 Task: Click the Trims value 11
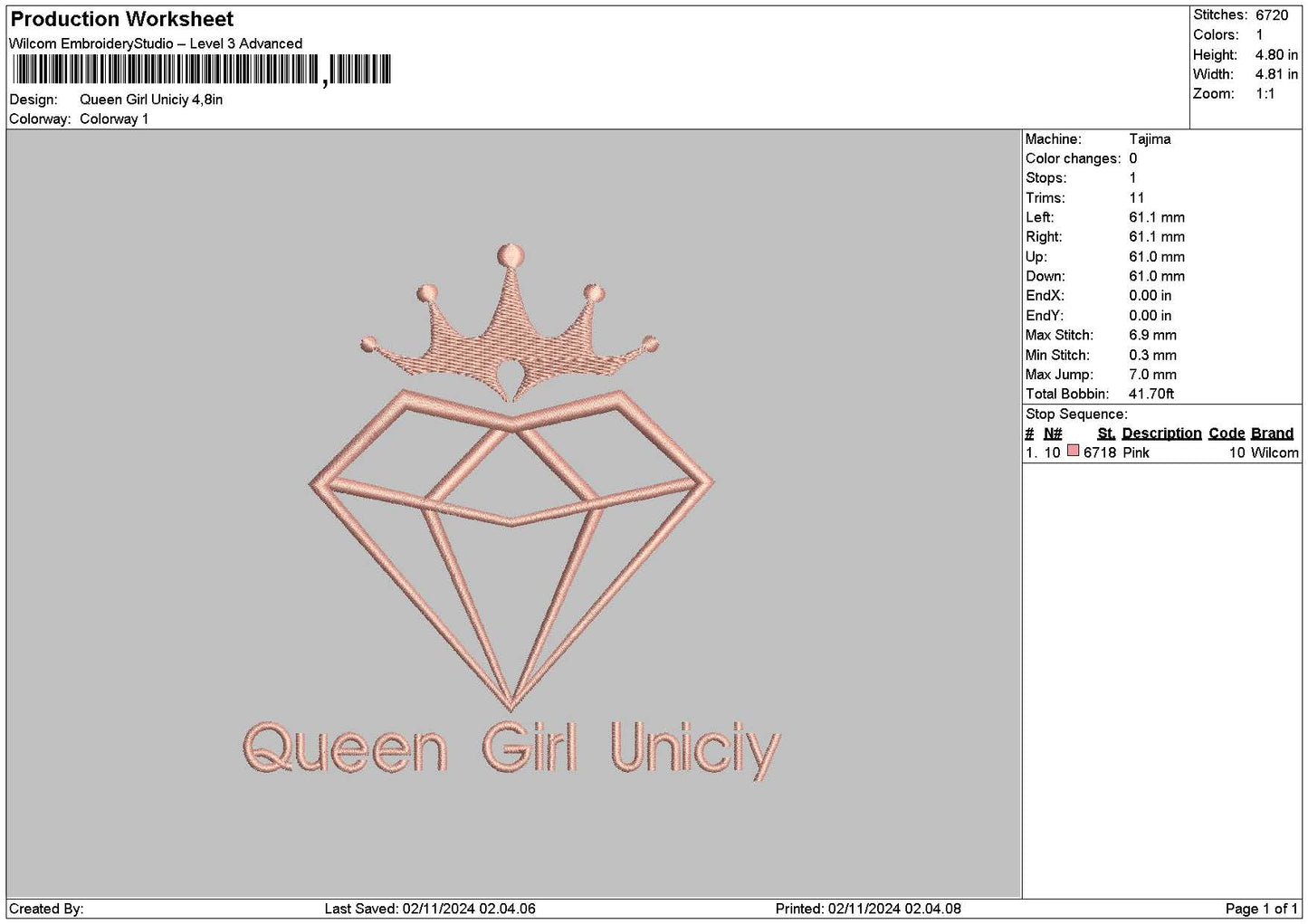[1137, 198]
